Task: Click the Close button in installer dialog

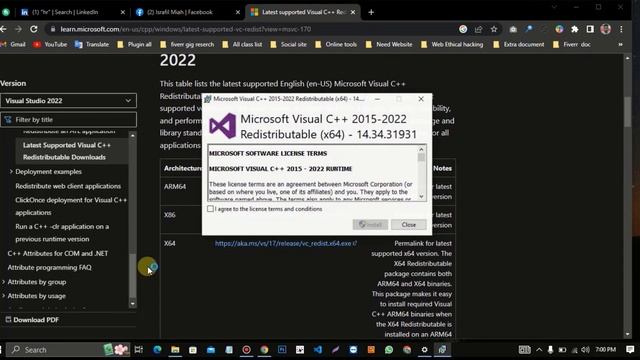Action: [x=408, y=224]
